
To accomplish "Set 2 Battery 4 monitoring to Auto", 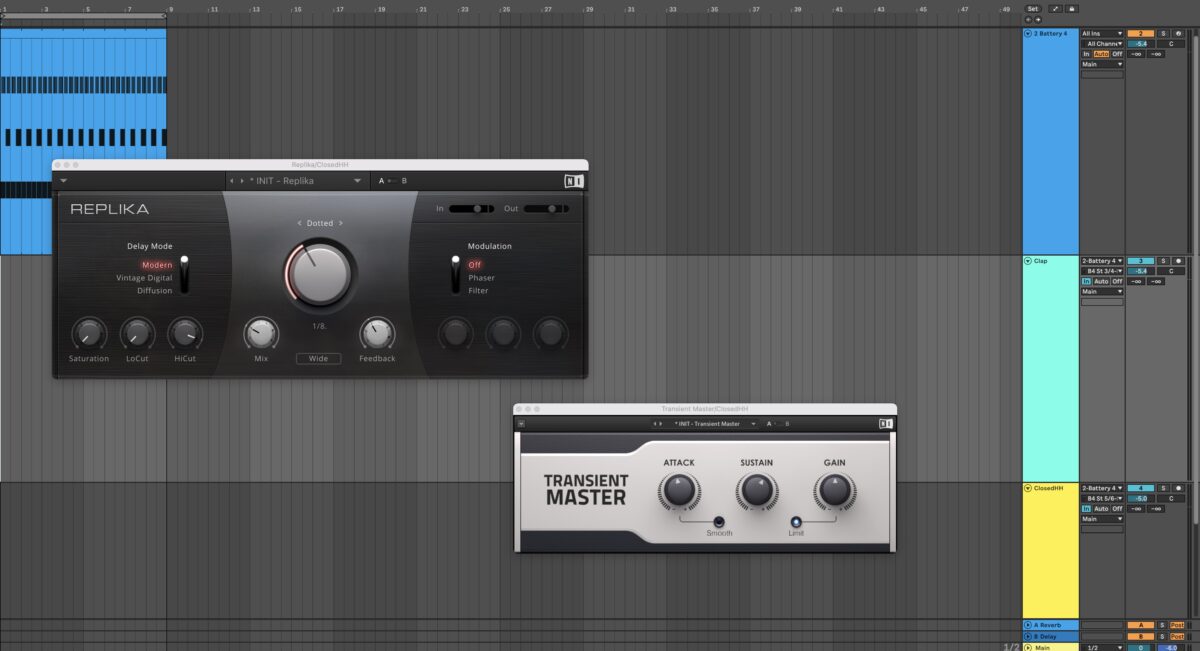I will pos(1101,54).
